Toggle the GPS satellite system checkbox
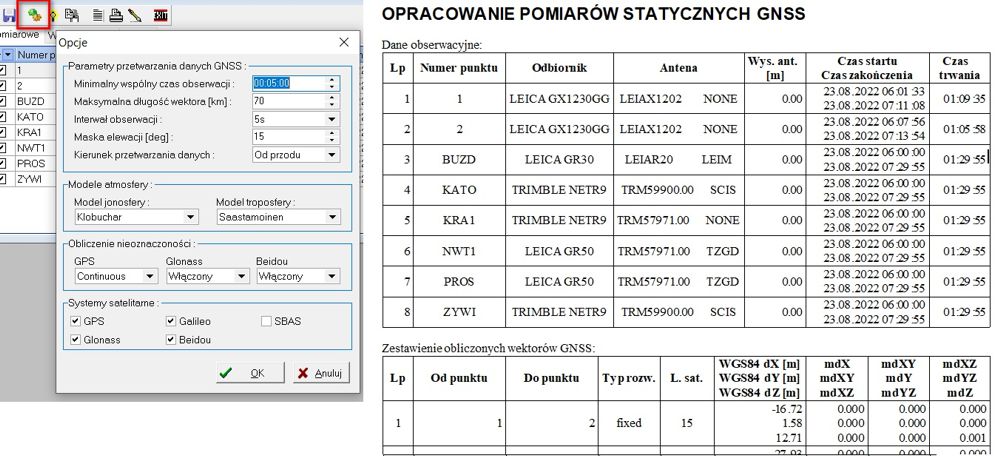Screen dimensions: 1000x456 [x=76, y=321]
